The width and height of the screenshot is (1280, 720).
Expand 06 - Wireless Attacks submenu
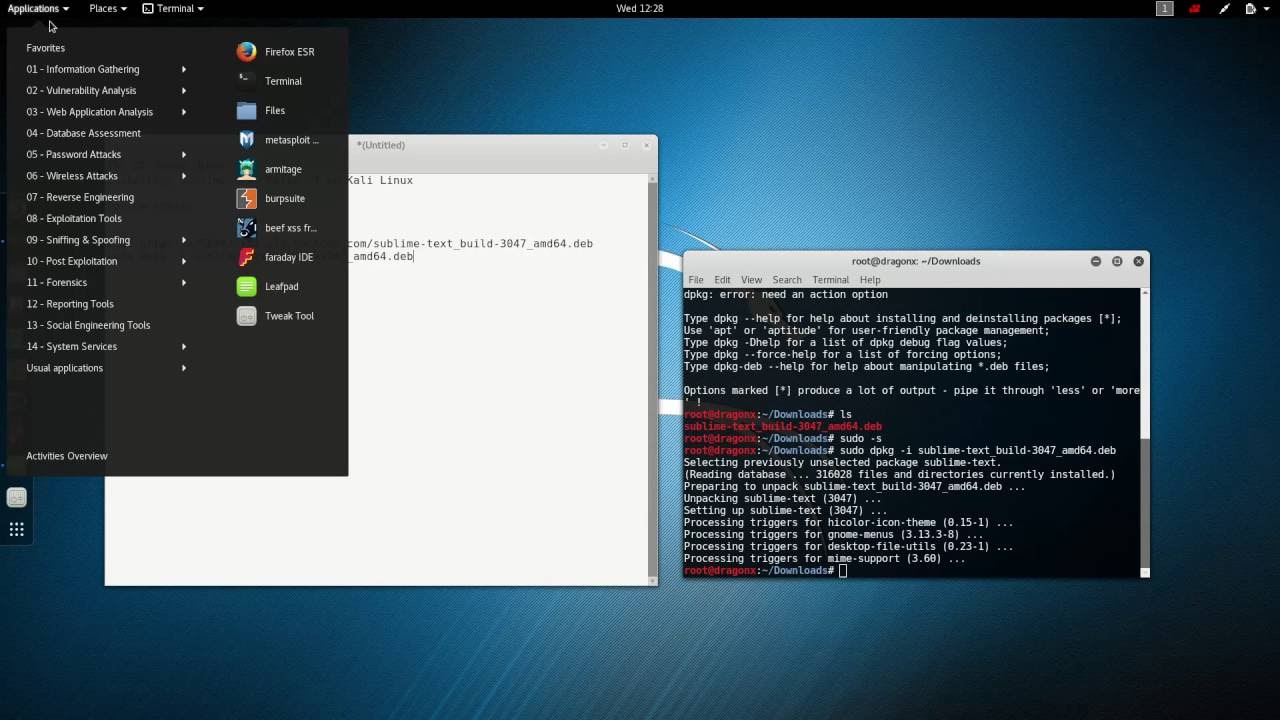[x=106, y=176]
